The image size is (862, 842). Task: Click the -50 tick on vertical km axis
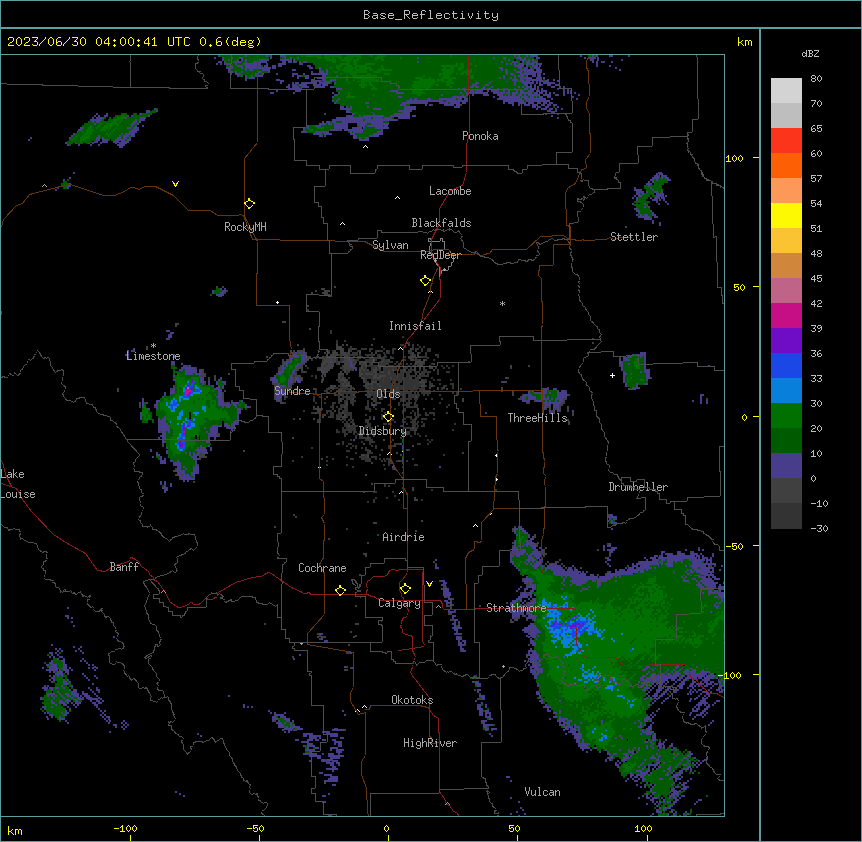pyautogui.click(x=734, y=546)
